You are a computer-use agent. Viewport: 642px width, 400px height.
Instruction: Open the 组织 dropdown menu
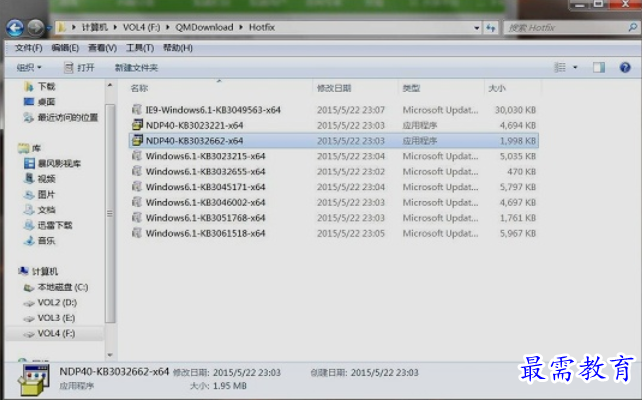tap(29, 67)
